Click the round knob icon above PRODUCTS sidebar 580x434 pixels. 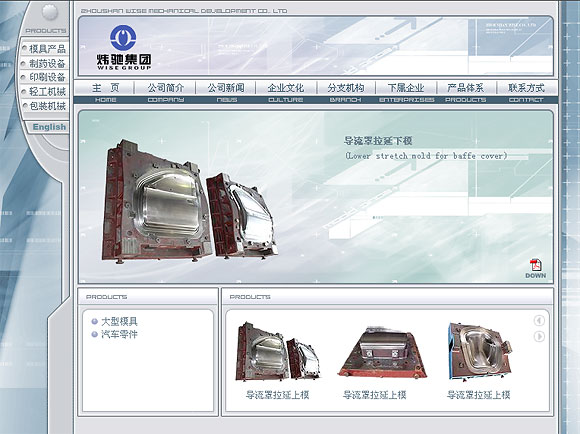[50, 12]
